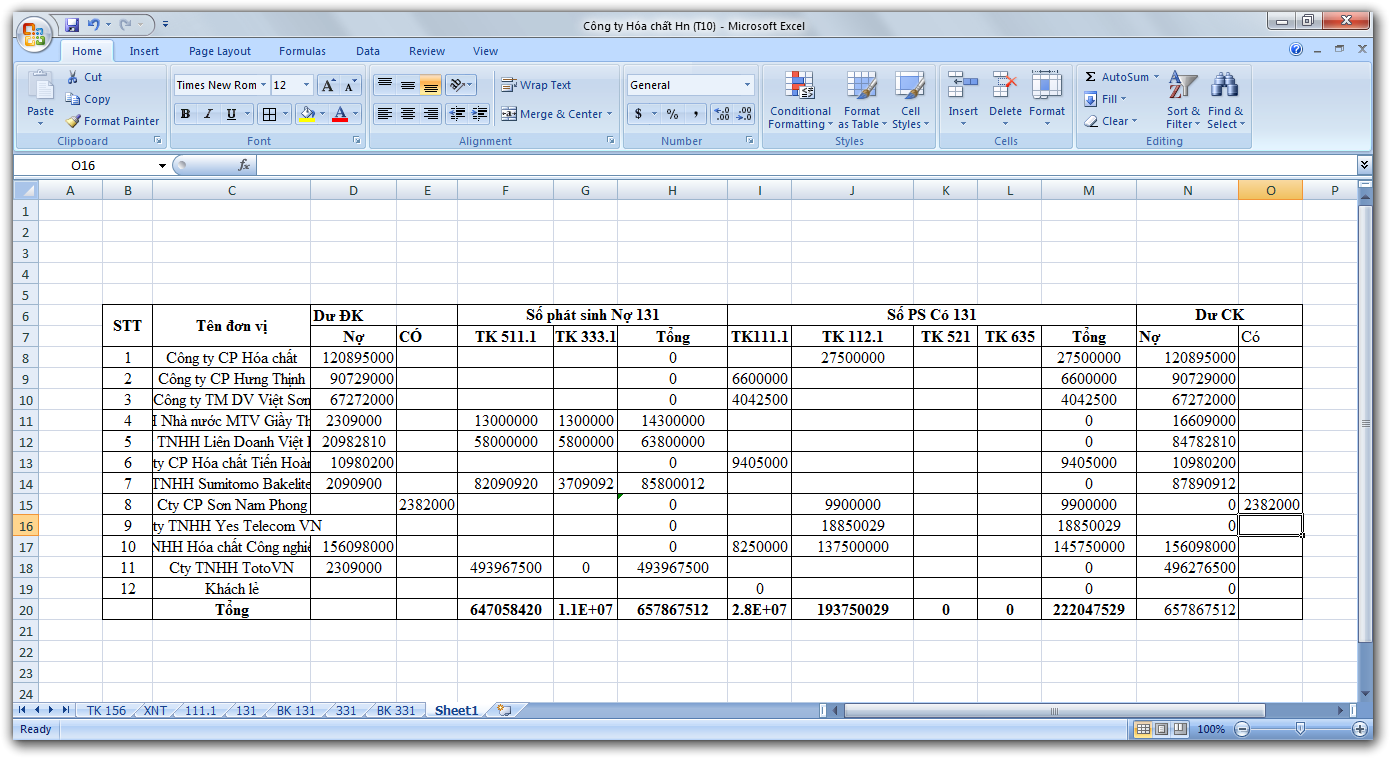Click the Merge & Center icon
The width and height of the screenshot is (1390, 759).
tap(509, 114)
